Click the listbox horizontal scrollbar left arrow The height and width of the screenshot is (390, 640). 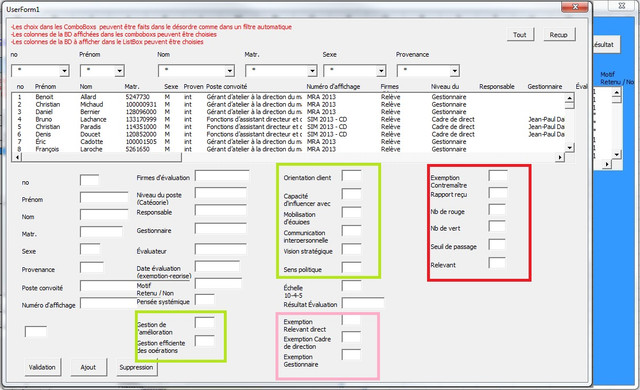pos(17,157)
